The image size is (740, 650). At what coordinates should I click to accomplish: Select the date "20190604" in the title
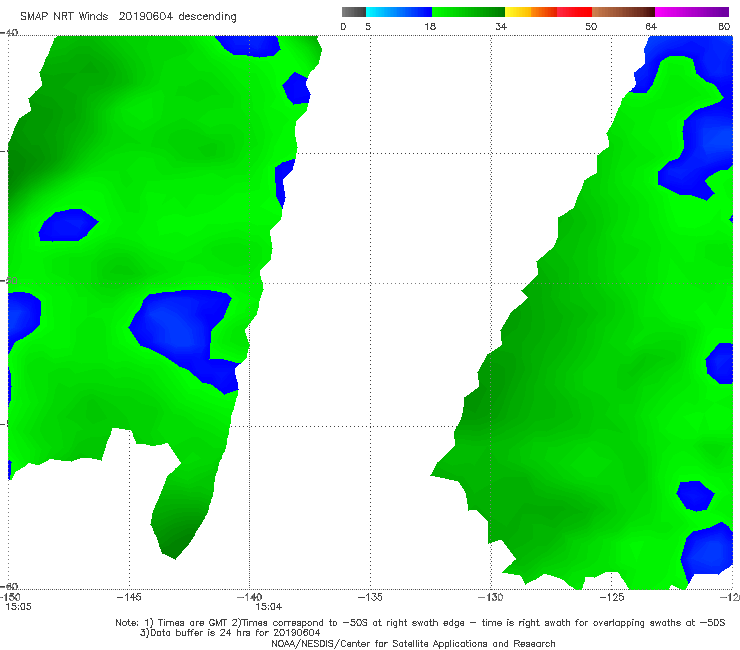pyautogui.click(x=146, y=17)
